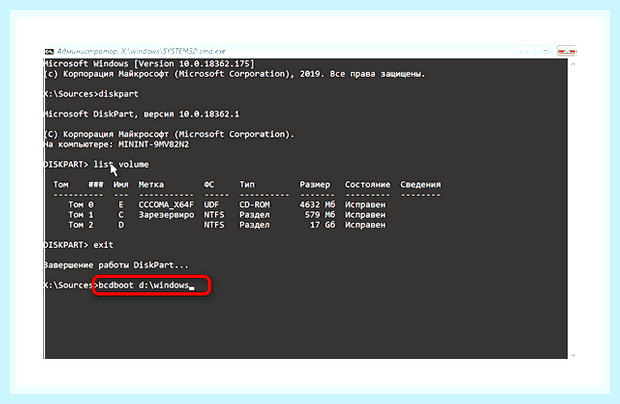620x404 pixels.
Task: Click drive letter 'C' in Том 1 row
Action: pos(121,215)
